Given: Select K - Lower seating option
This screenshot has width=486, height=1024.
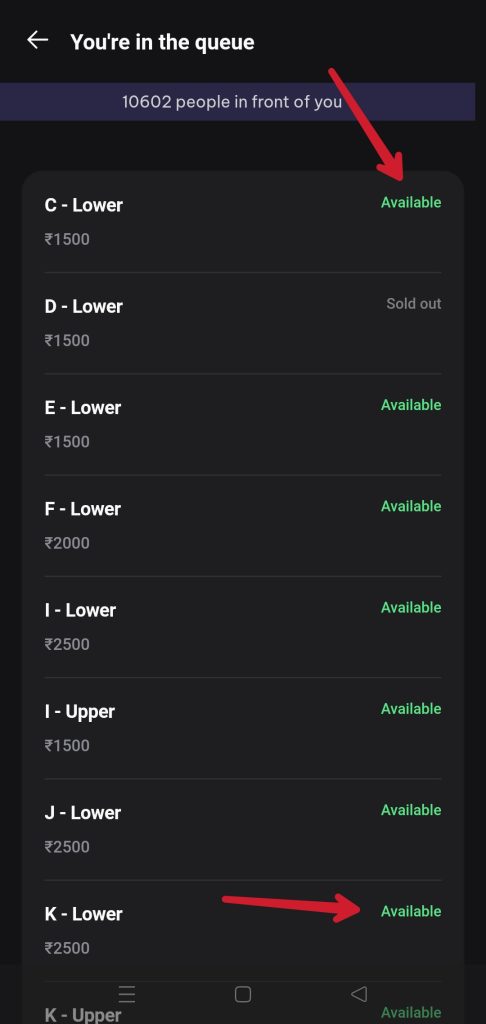Looking at the screenshot, I should (243, 931).
